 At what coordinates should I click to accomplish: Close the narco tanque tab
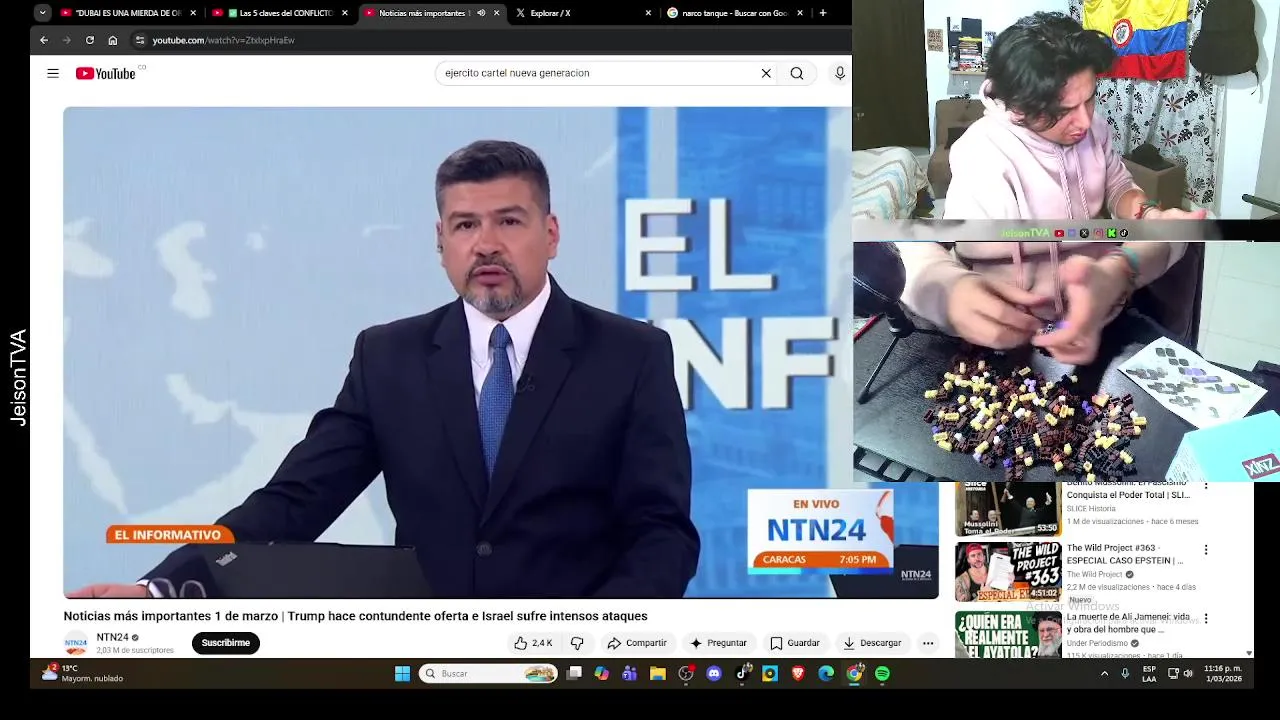[800, 13]
